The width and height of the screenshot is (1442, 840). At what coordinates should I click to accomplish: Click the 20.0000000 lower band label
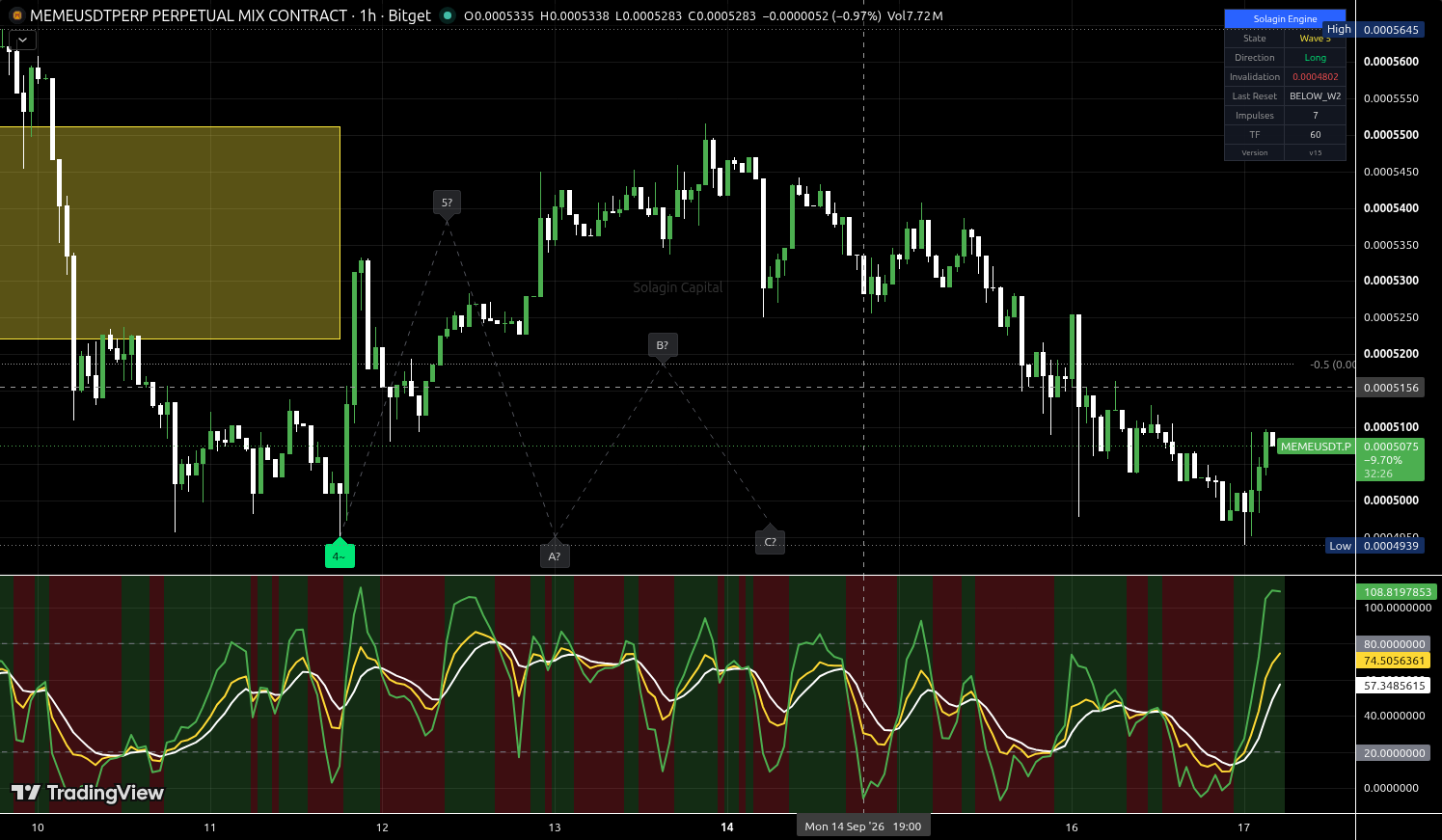1394,753
